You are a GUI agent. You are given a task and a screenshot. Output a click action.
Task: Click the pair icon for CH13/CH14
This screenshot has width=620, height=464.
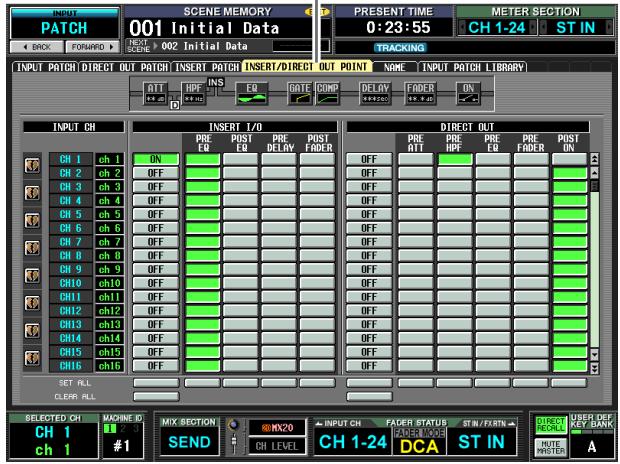(32, 331)
